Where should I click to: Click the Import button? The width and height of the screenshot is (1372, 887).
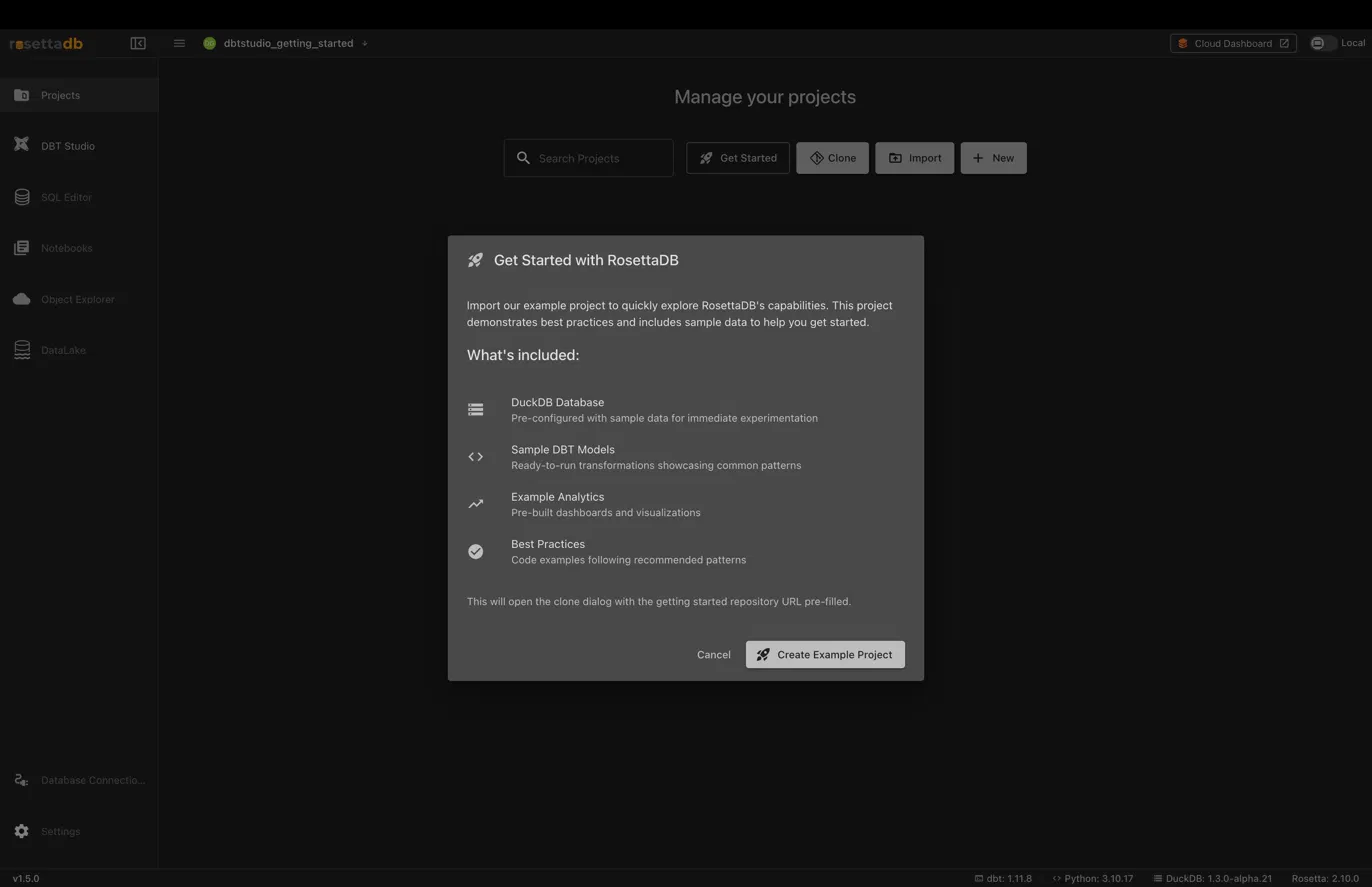(914, 158)
